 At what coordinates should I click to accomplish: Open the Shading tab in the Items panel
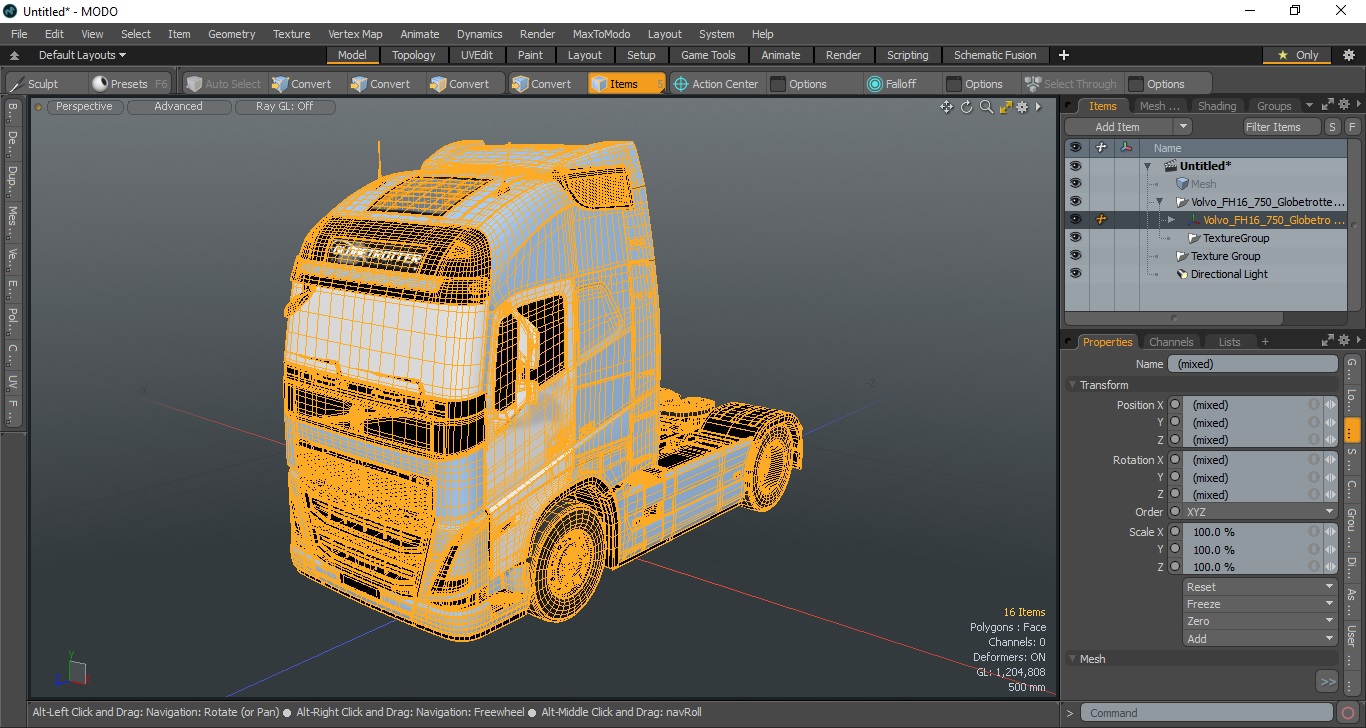[1216, 106]
